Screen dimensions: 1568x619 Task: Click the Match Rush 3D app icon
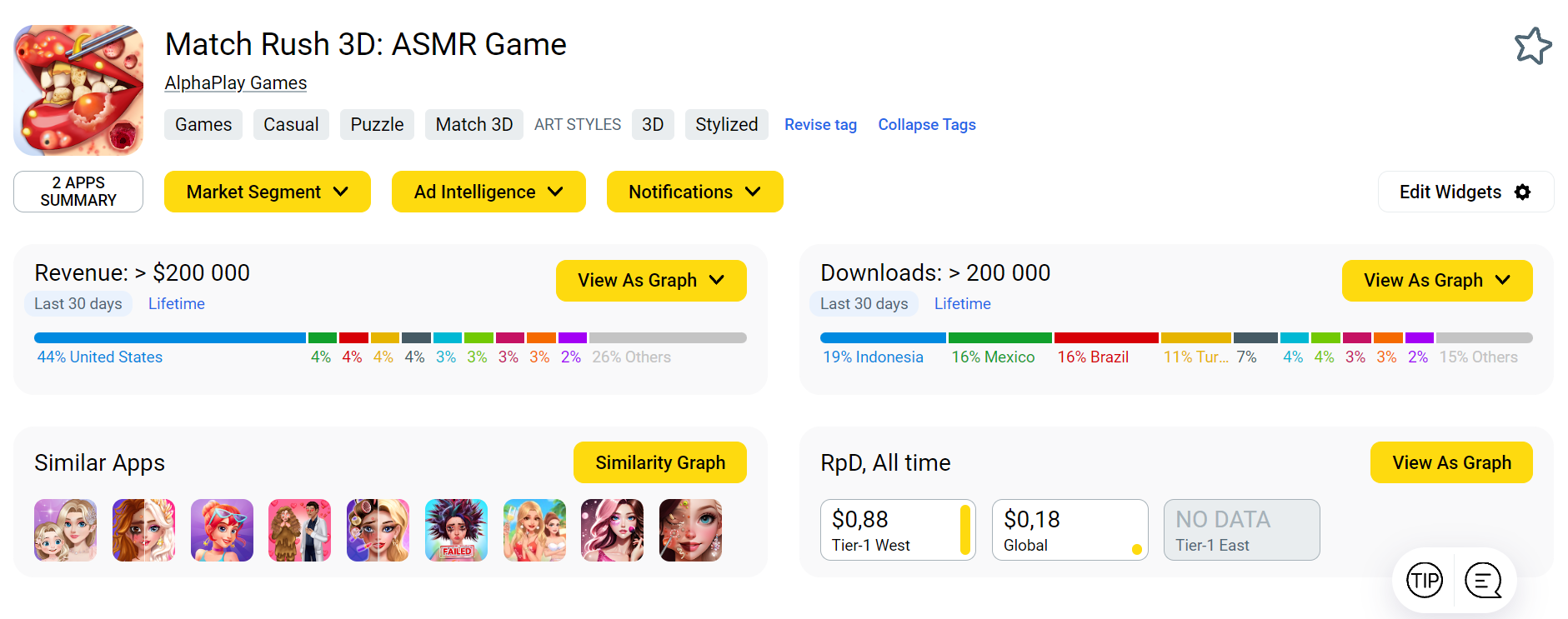78,90
